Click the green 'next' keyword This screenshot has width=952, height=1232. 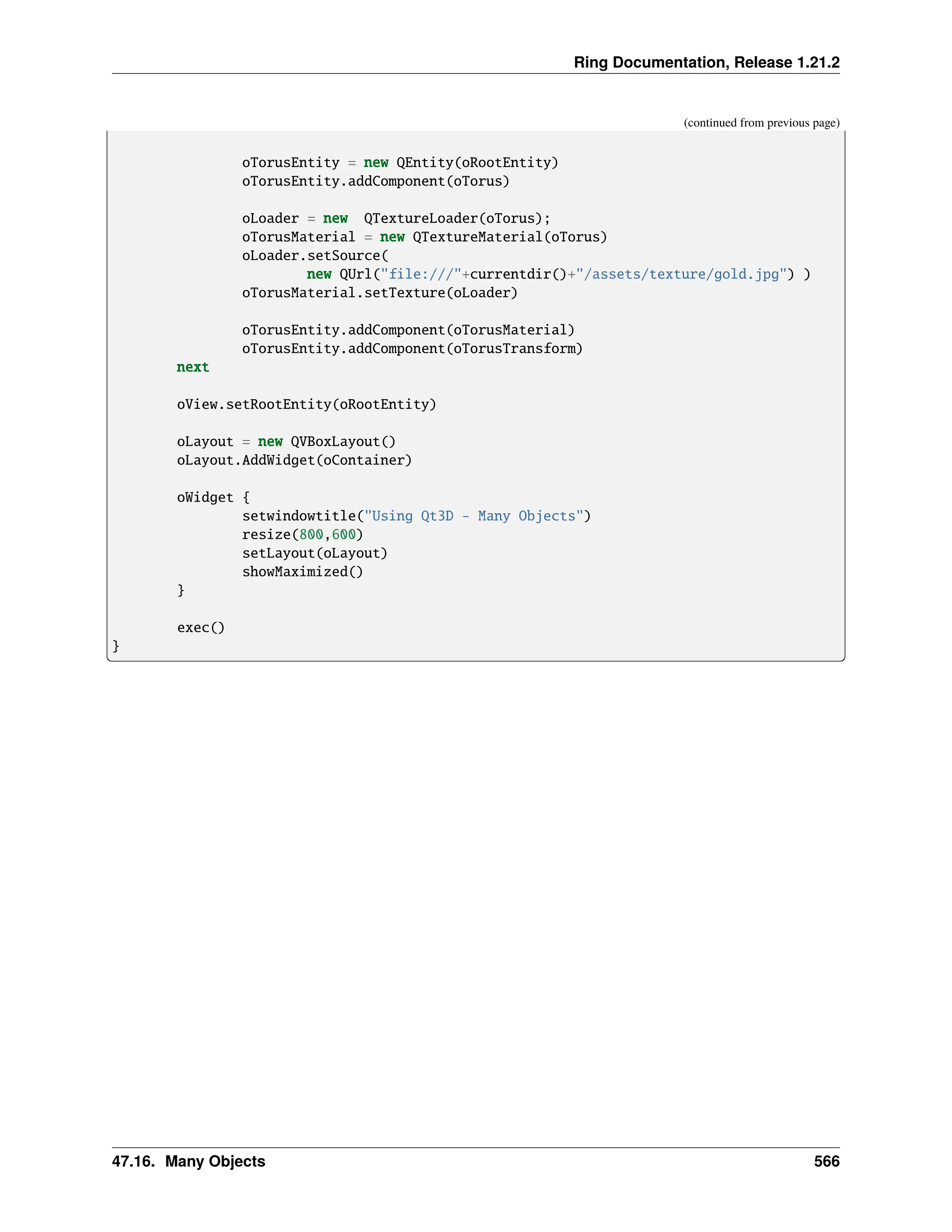pyautogui.click(x=192, y=367)
